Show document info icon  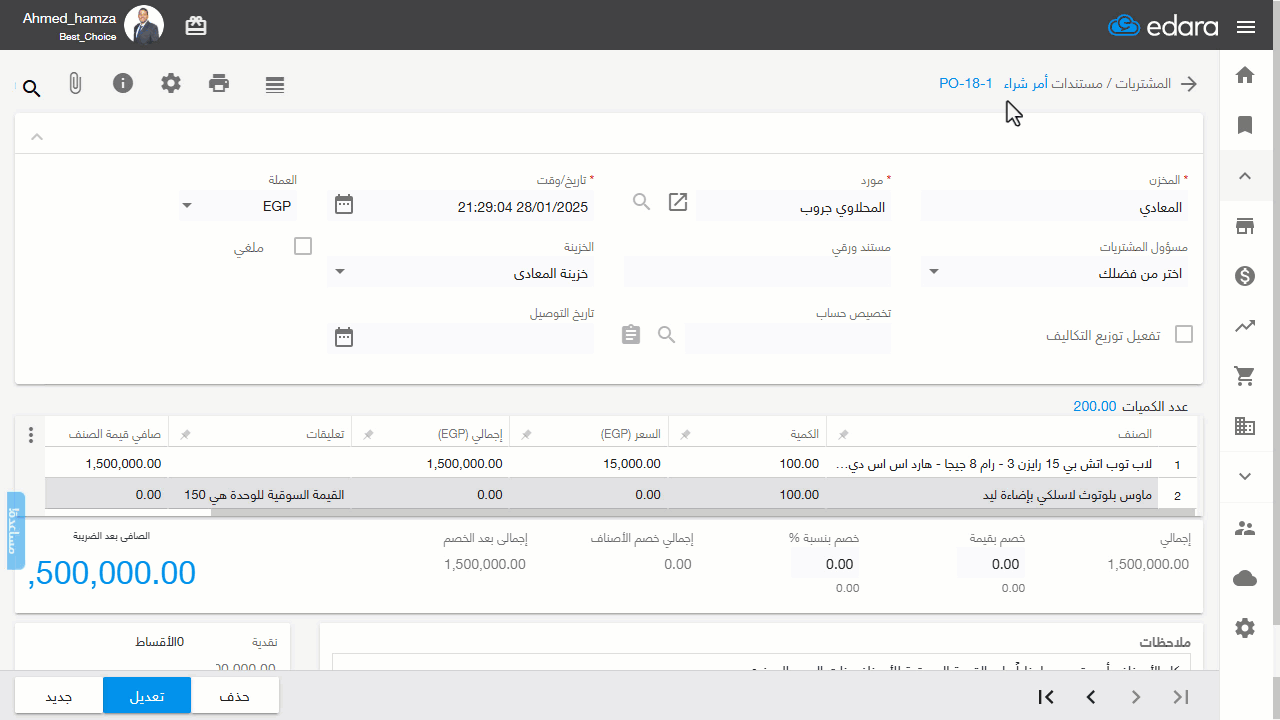point(123,83)
